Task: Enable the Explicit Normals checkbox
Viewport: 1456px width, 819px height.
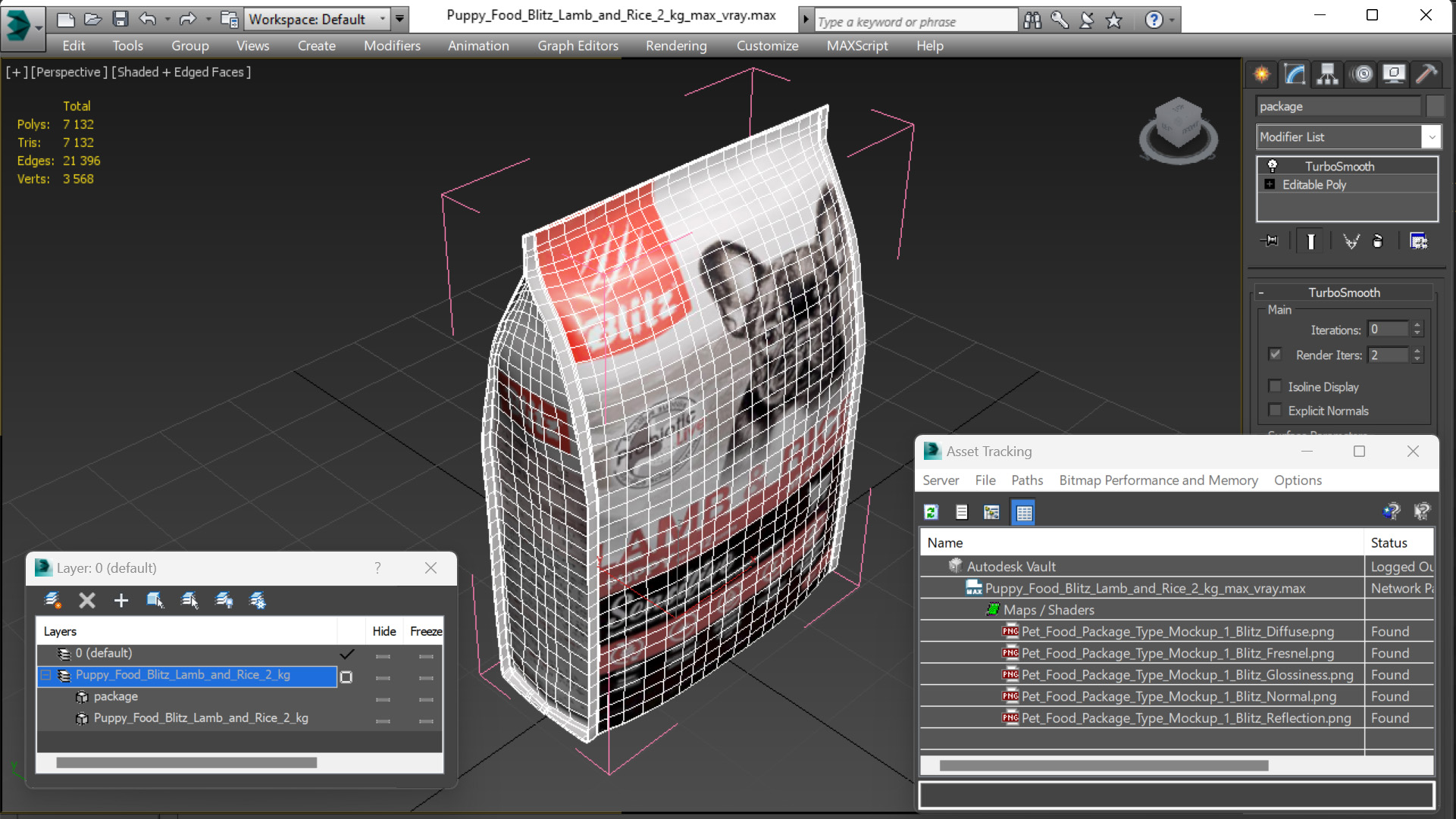Action: click(1276, 411)
